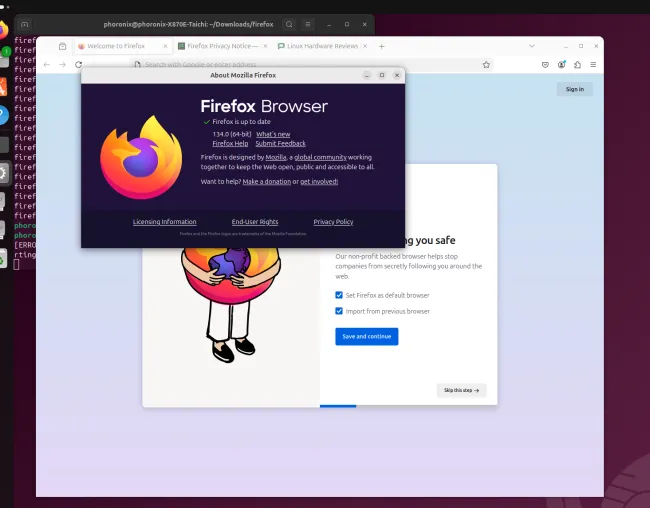The width and height of the screenshot is (650, 508).
Task: Switch to the Firefox Privacy Notice tab
Action: 222,46
